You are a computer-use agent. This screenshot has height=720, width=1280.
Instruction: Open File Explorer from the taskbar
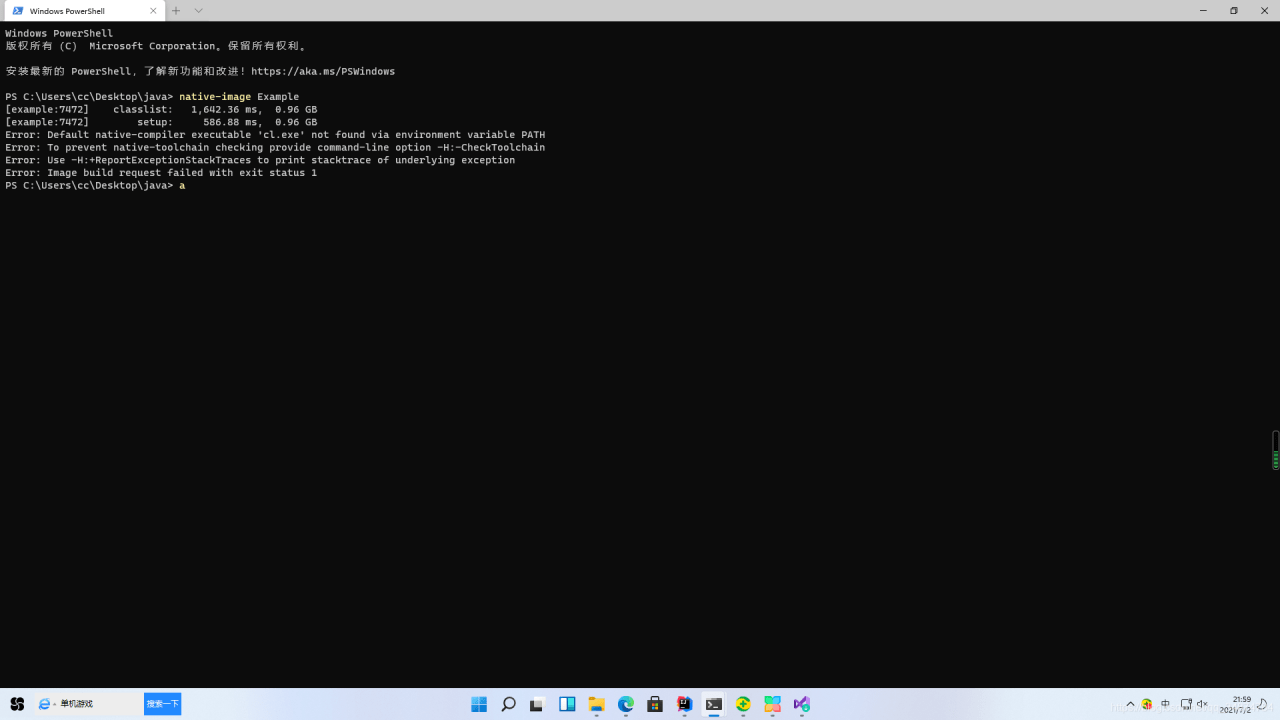[596, 704]
